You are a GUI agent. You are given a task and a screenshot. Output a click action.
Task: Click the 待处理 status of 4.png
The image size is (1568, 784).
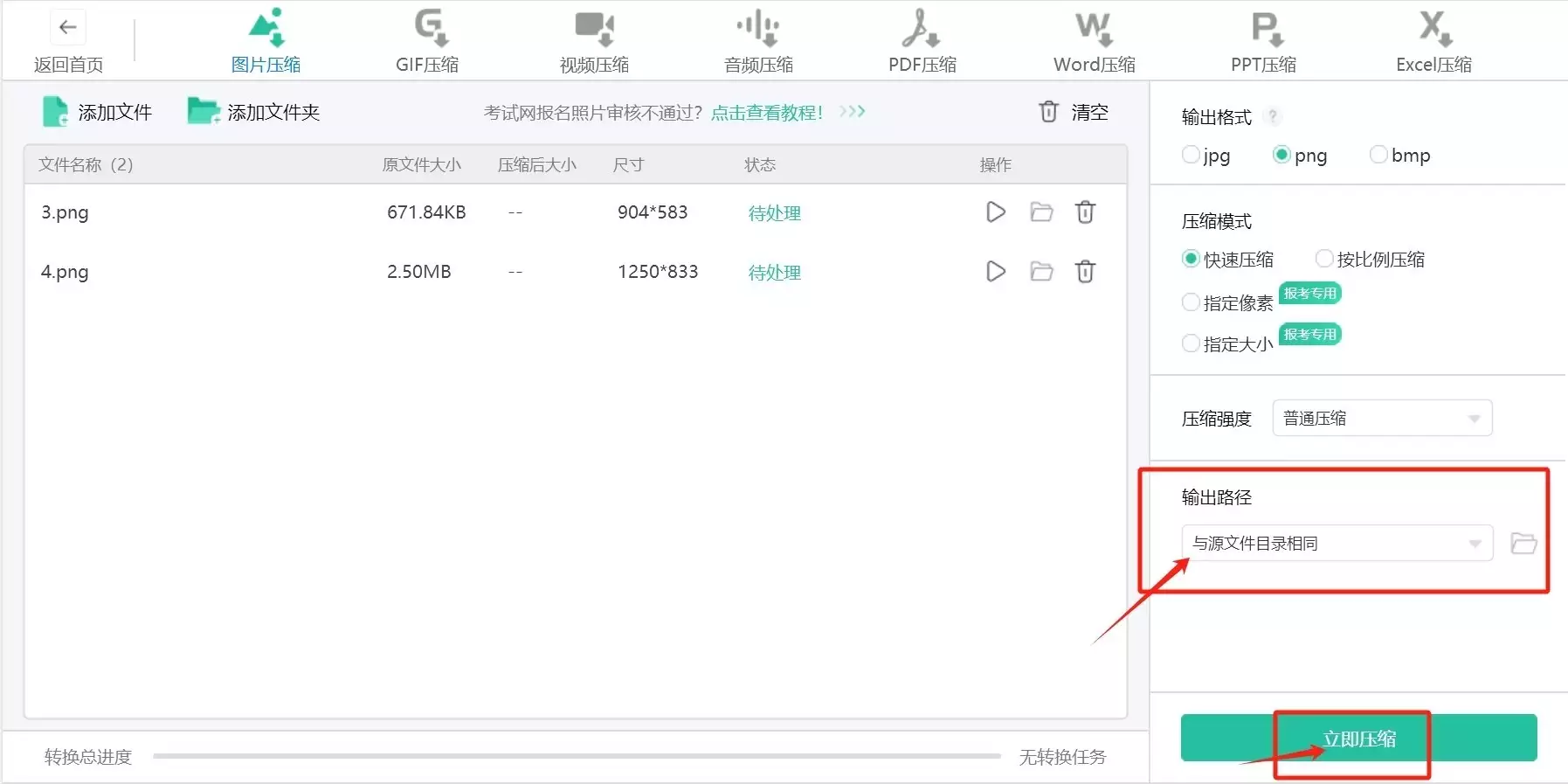click(774, 273)
